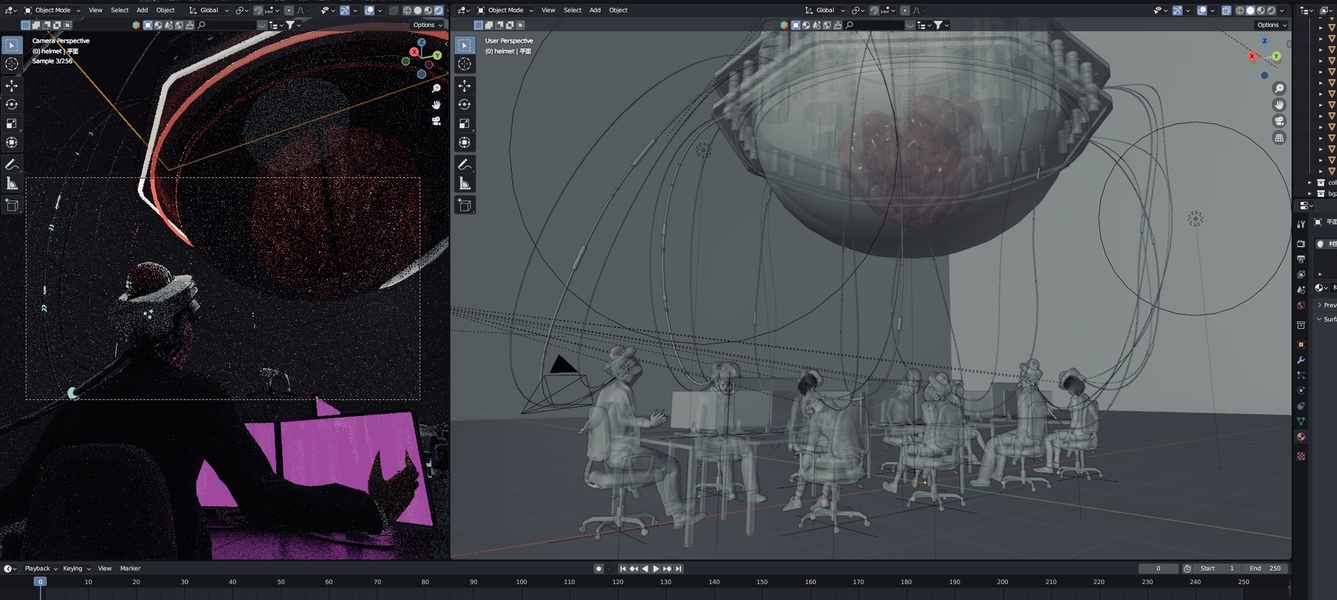Open Global orientation dropdown in the right viewport
The image size is (1337, 600).
pos(826,10)
